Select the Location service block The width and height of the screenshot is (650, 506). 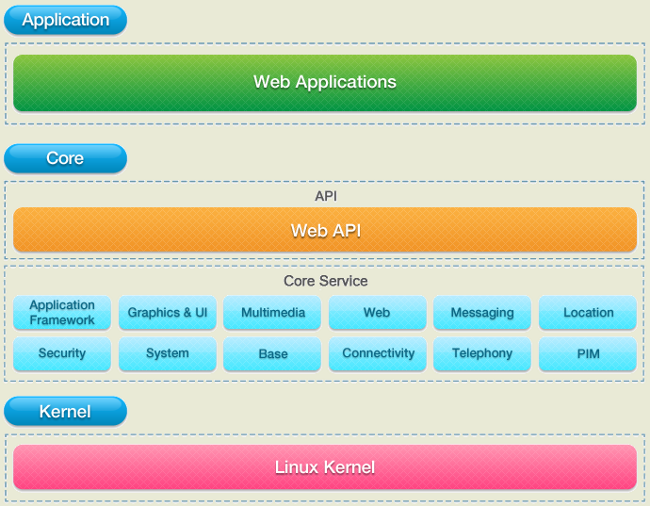click(588, 312)
